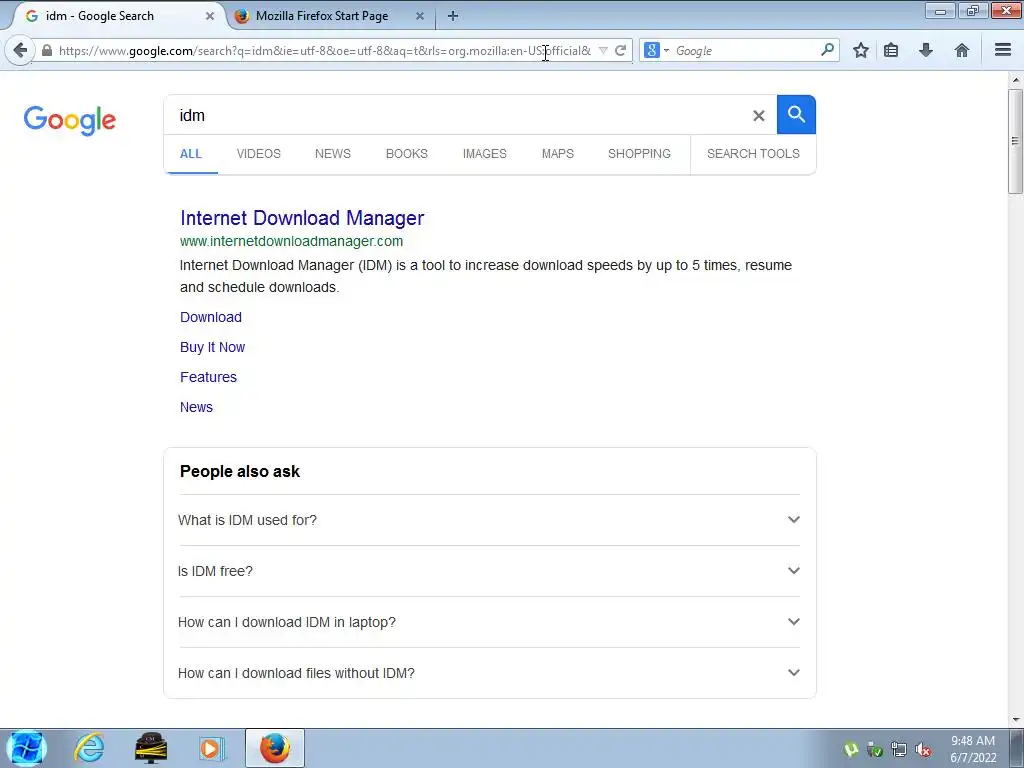
Task: Click inside the Google search field containing idm
Action: 457,115
